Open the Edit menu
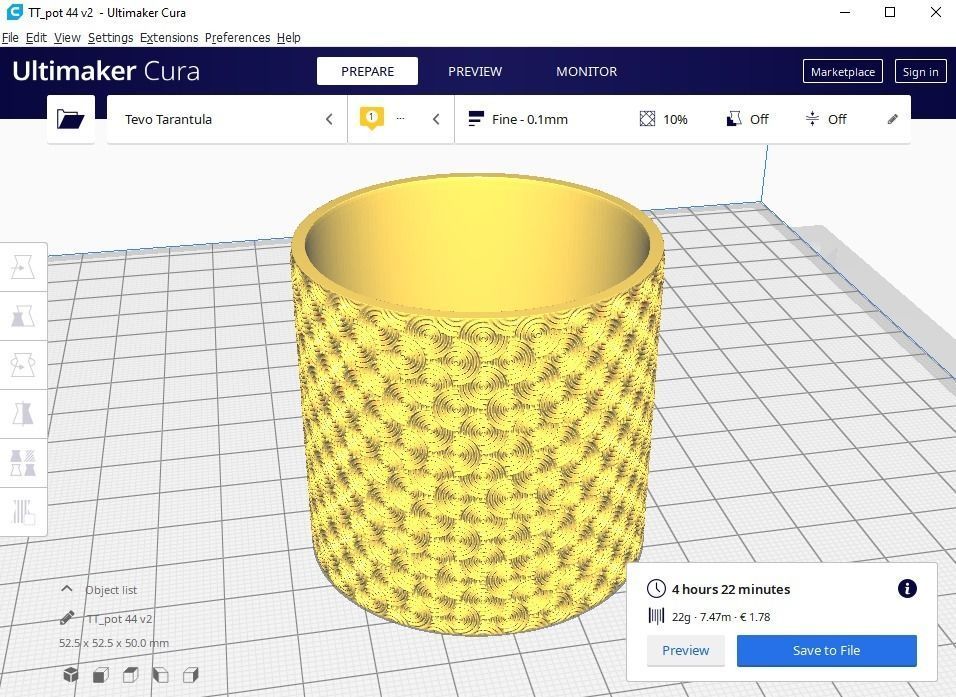The width and height of the screenshot is (956, 697). pos(36,38)
